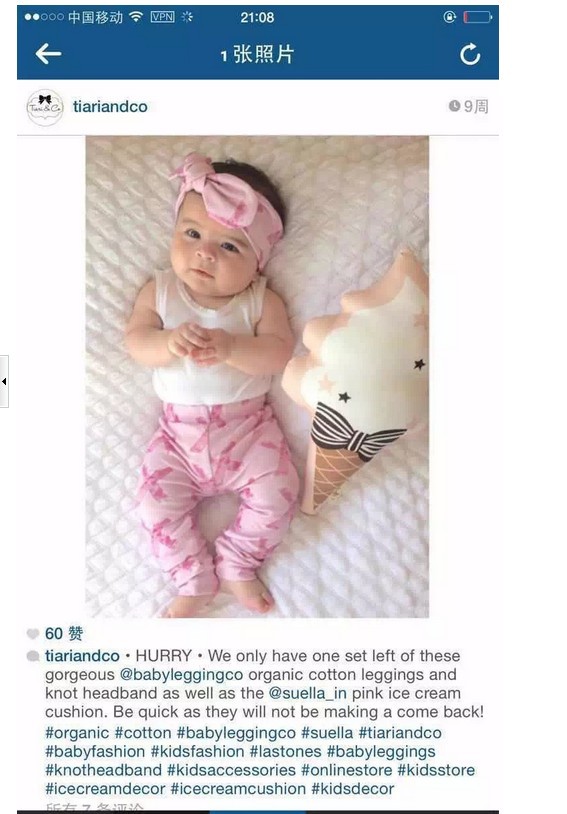Open the #knotheadband hashtag
567x814 pixels.
(103, 770)
